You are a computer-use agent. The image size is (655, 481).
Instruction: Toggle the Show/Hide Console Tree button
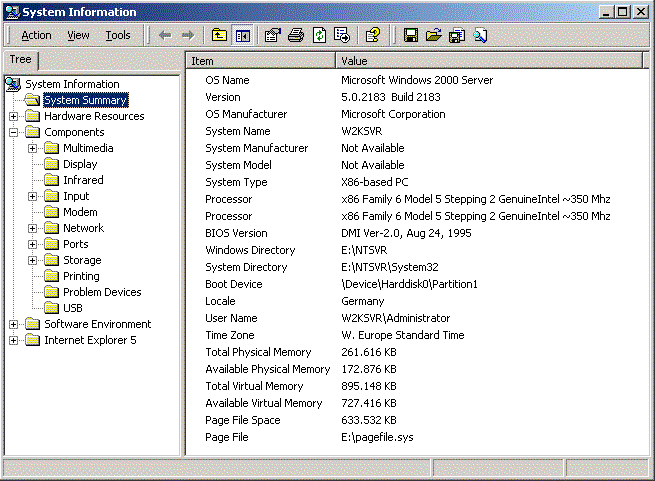point(243,36)
